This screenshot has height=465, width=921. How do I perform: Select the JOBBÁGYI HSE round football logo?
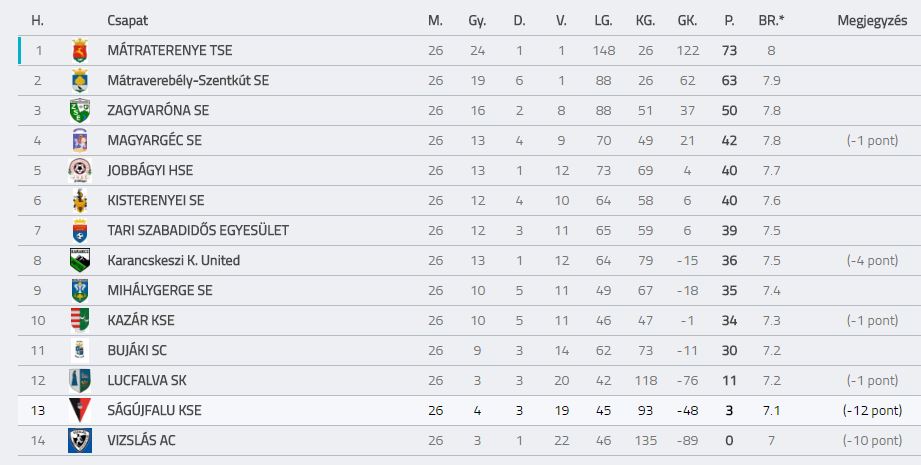pyautogui.click(x=80, y=170)
